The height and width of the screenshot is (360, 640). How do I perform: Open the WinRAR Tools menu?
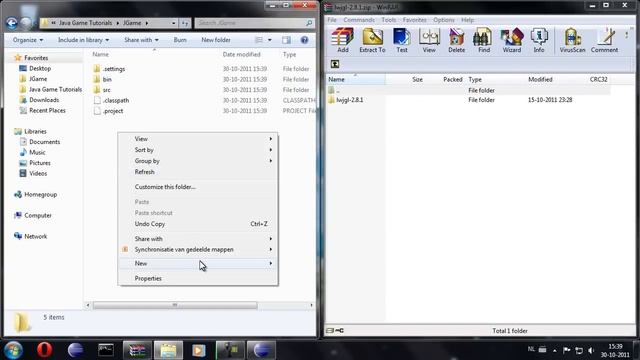click(388, 20)
